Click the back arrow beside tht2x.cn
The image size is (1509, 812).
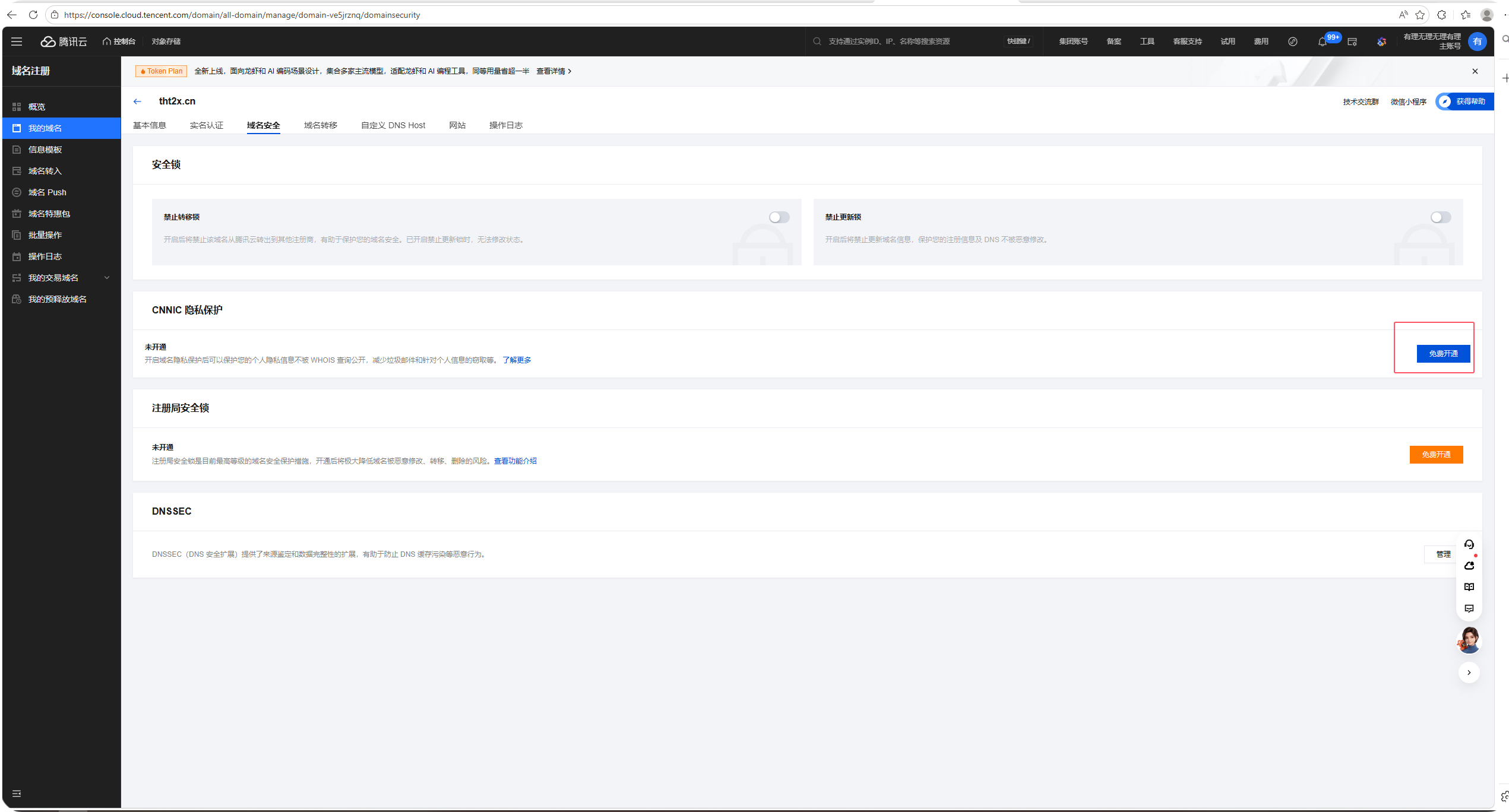[137, 101]
